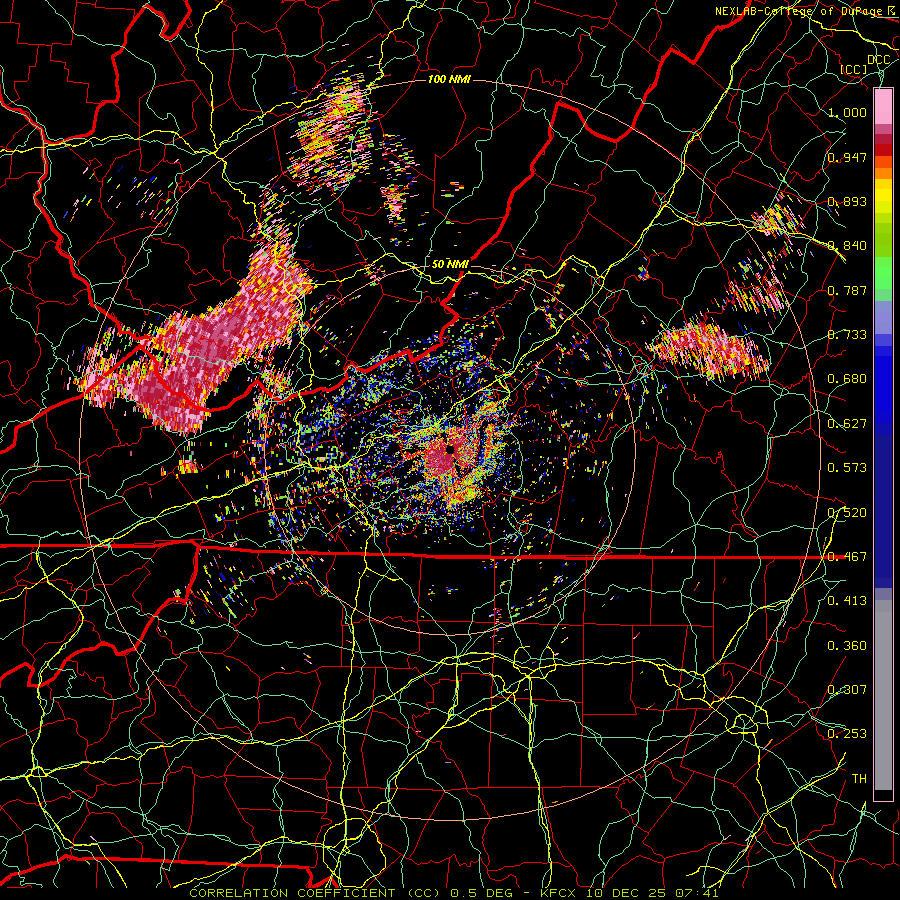Click the 0.520 value on the color scale
This screenshot has height=900, width=900.
847,513
